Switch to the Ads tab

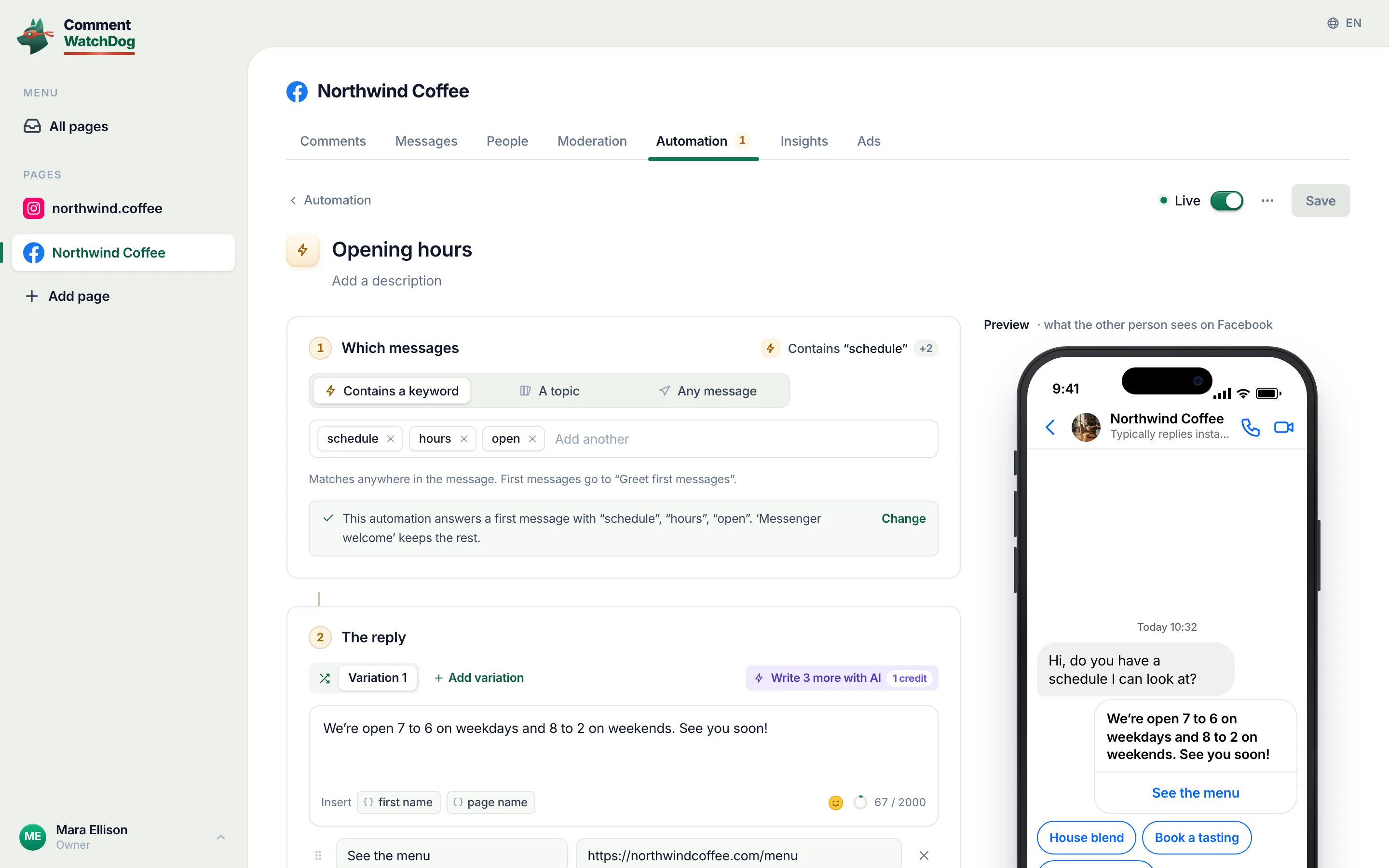[869, 141]
